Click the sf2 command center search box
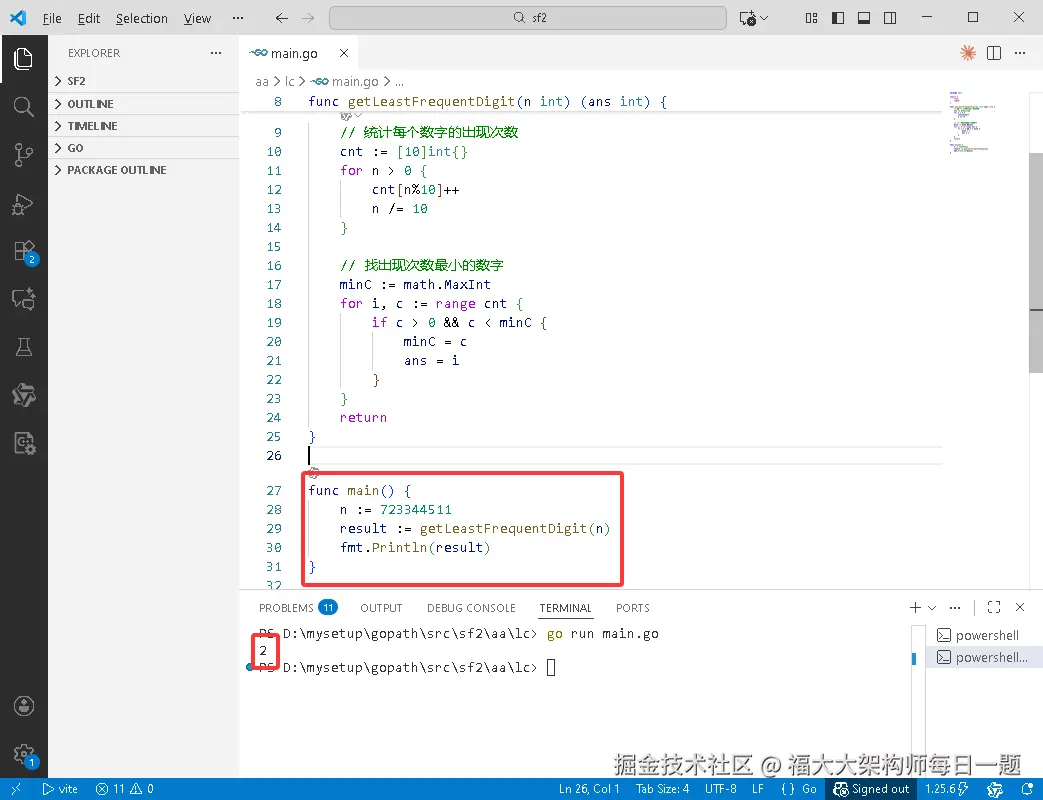The width and height of the screenshot is (1043, 800). click(527, 18)
